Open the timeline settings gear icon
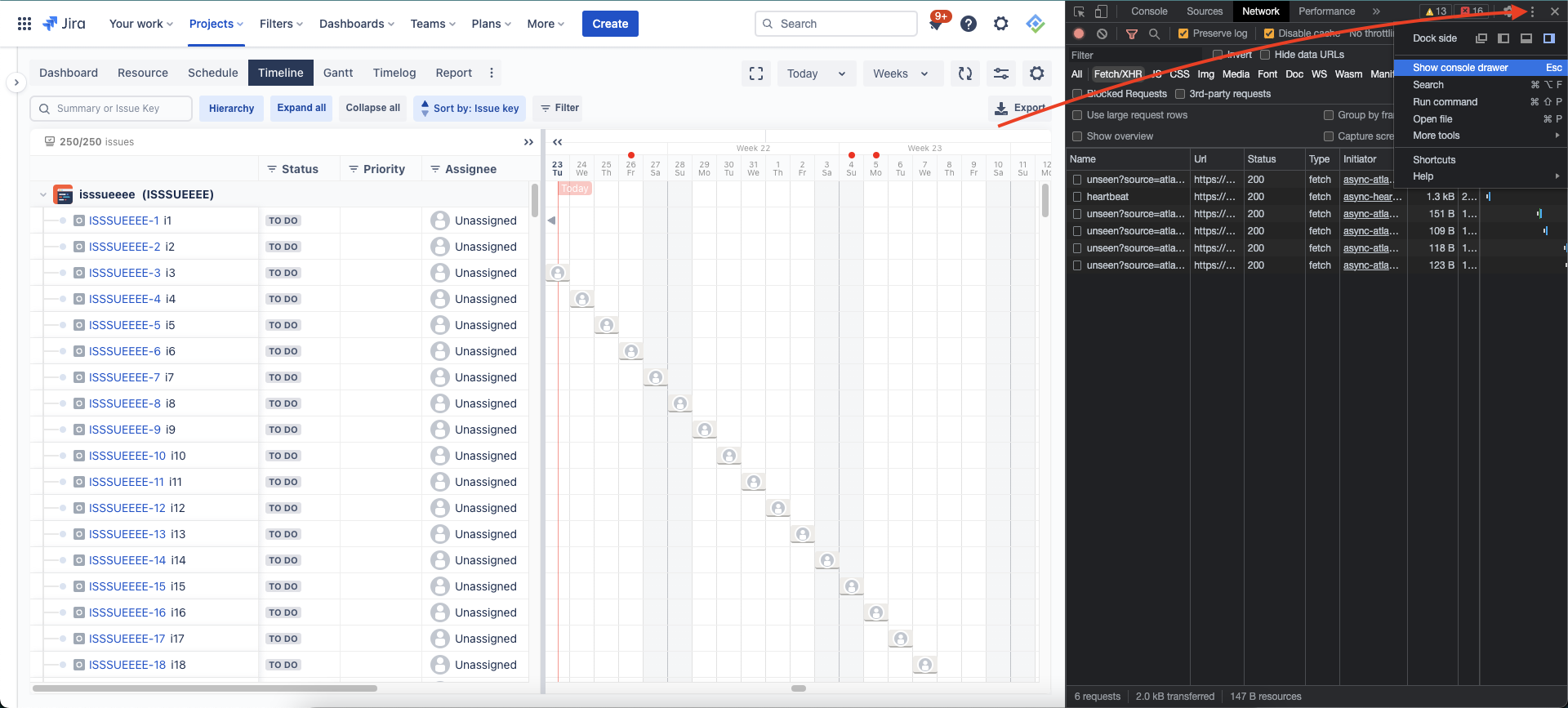This screenshot has width=1568, height=708. pyautogui.click(x=1037, y=73)
